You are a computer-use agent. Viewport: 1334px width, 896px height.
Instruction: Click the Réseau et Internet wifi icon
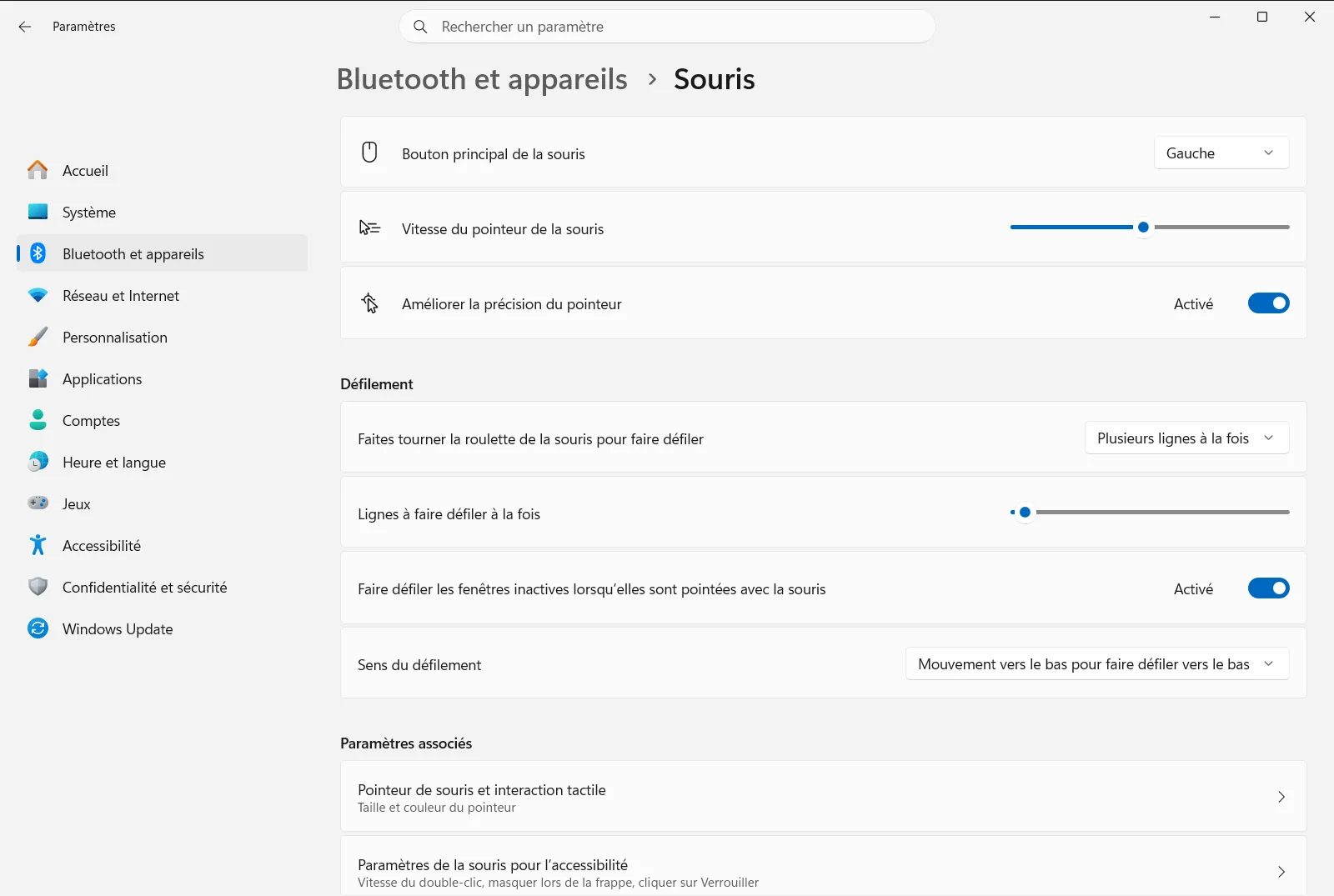coord(38,295)
